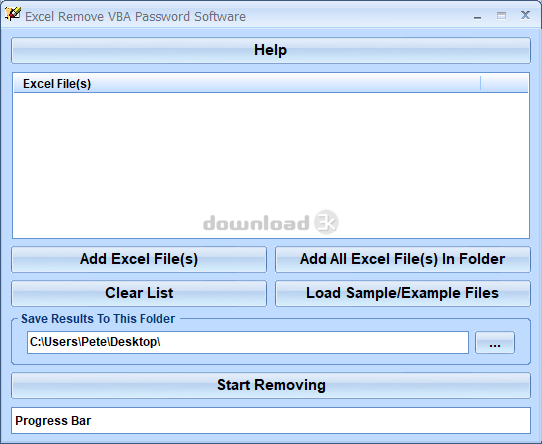The image size is (542, 444).
Task: Browse for output folder with the ... button
Action: pos(495,343)
